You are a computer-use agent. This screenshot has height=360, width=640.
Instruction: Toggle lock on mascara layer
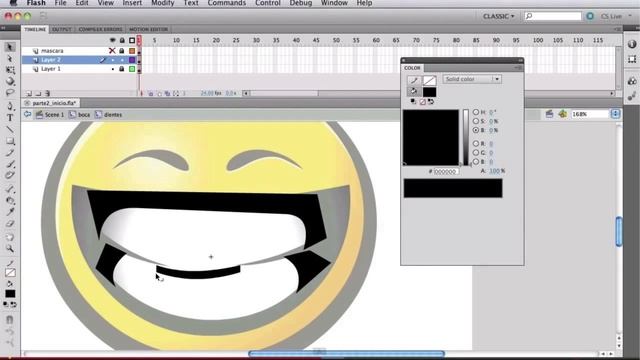(x=122, y=51)
